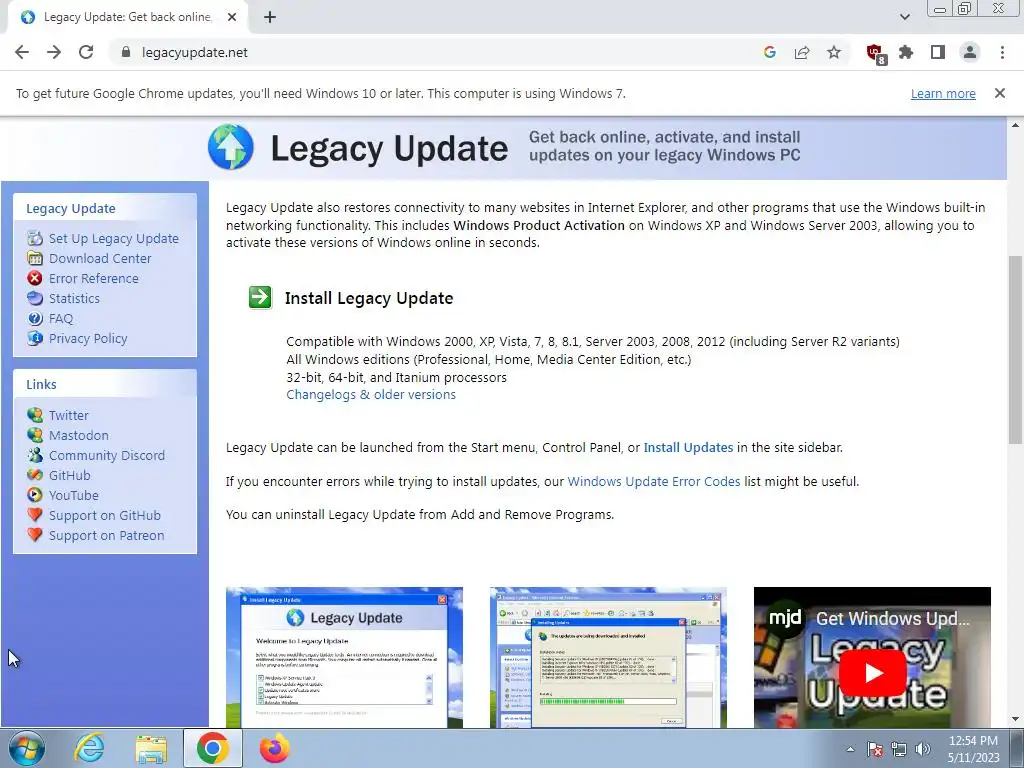
Task: Show hidden tray icons arrow
Action: pyautogui.click(x=850, y=749)
